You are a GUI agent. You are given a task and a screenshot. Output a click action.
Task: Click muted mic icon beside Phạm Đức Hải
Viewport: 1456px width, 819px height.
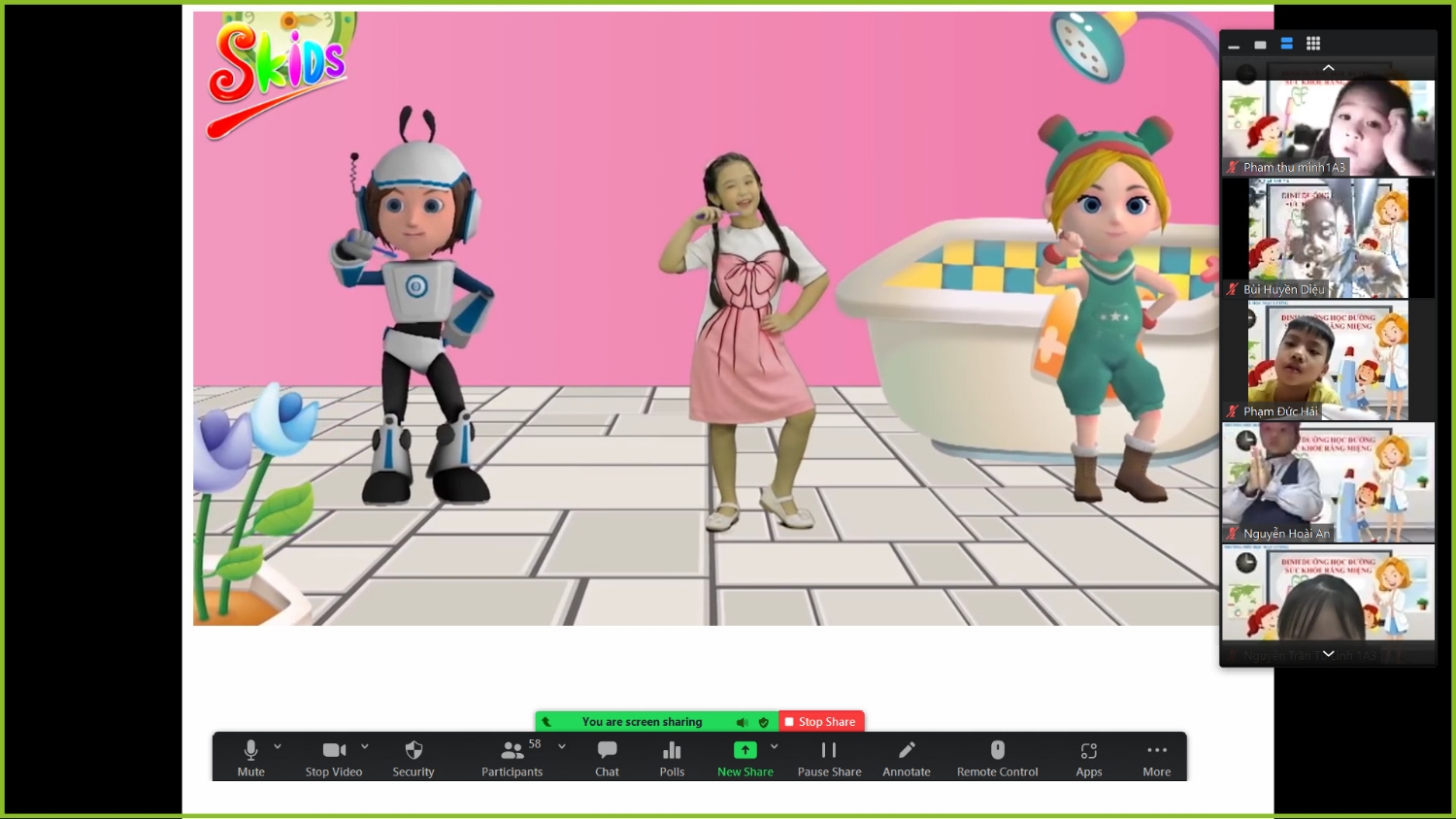[1233, 411]
